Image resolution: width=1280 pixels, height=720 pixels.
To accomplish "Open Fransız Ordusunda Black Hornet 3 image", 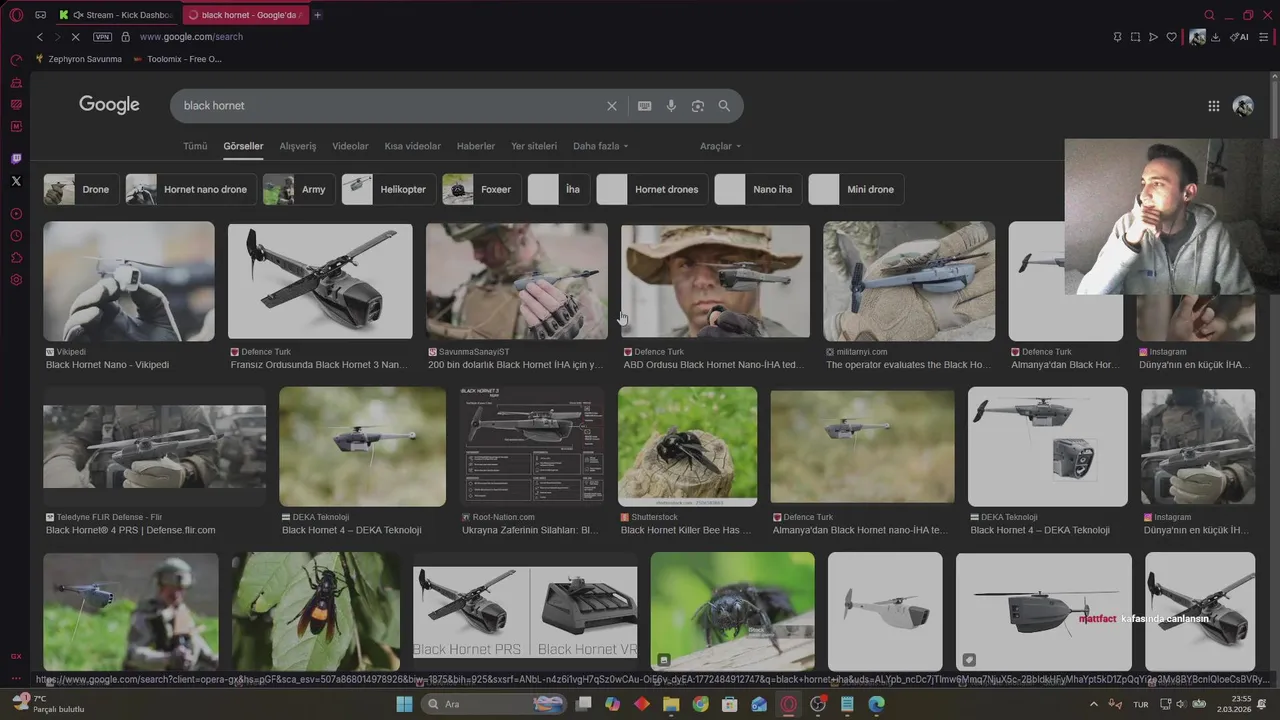I will tap(320, 281).
